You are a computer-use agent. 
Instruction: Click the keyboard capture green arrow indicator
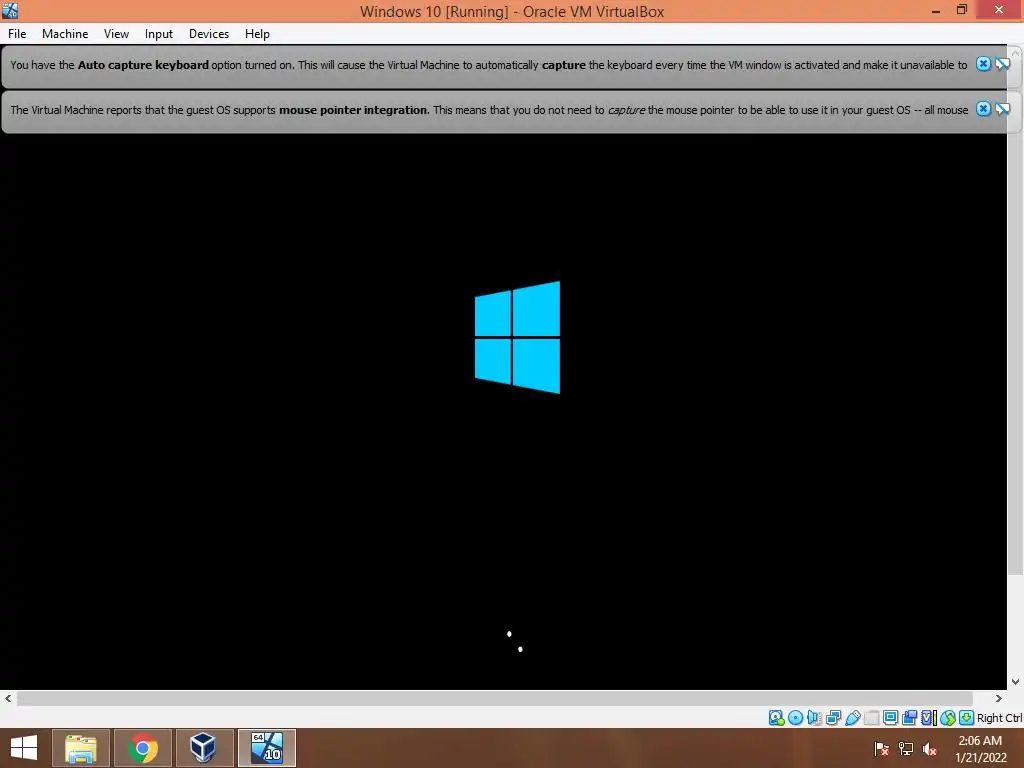tap(967, 718)
